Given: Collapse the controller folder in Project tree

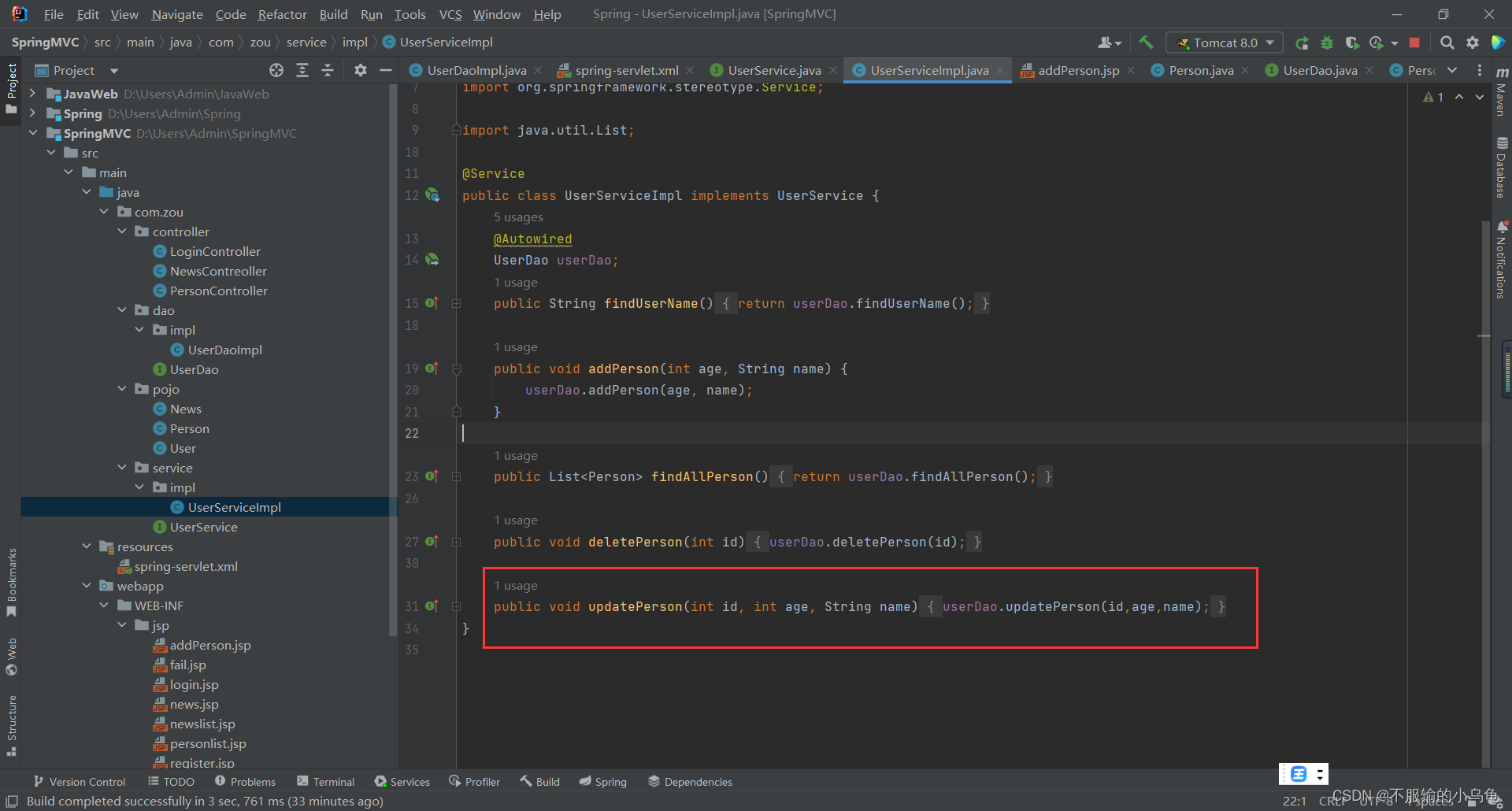Looking at the screenshot, I should tap(122, 231).
